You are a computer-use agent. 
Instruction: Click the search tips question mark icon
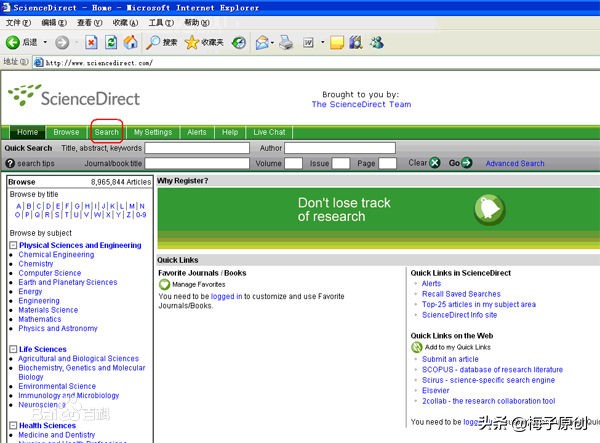tap(10, 163)
